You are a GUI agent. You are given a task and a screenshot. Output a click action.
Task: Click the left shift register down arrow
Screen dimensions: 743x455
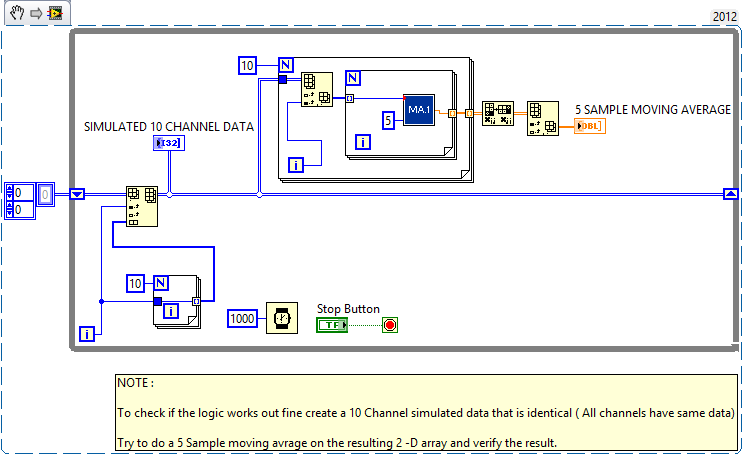point(77,194)
